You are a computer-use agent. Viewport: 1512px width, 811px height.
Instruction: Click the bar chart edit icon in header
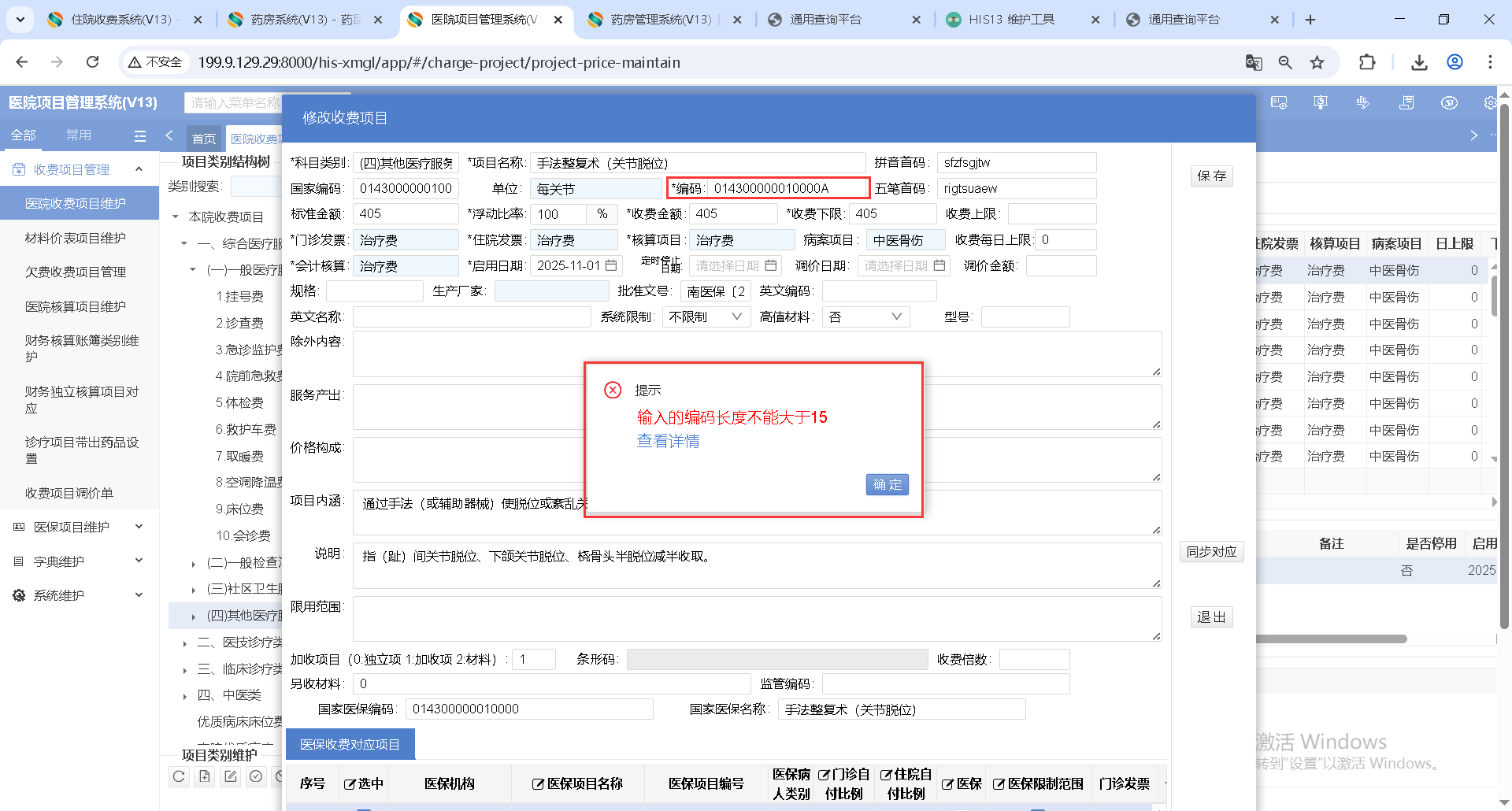(1363, 102)
